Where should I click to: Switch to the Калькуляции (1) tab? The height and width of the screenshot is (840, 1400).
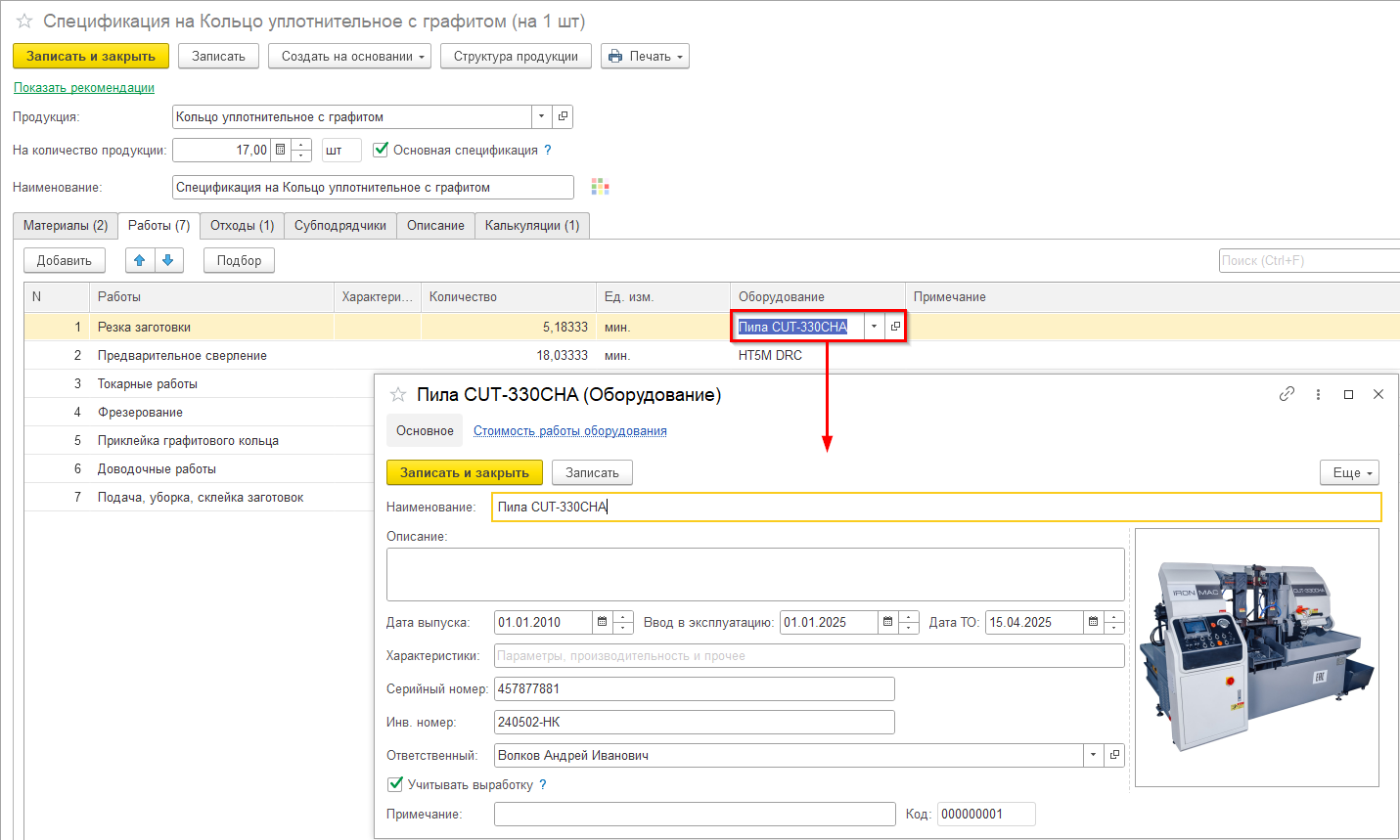click(x=532, y=226)
